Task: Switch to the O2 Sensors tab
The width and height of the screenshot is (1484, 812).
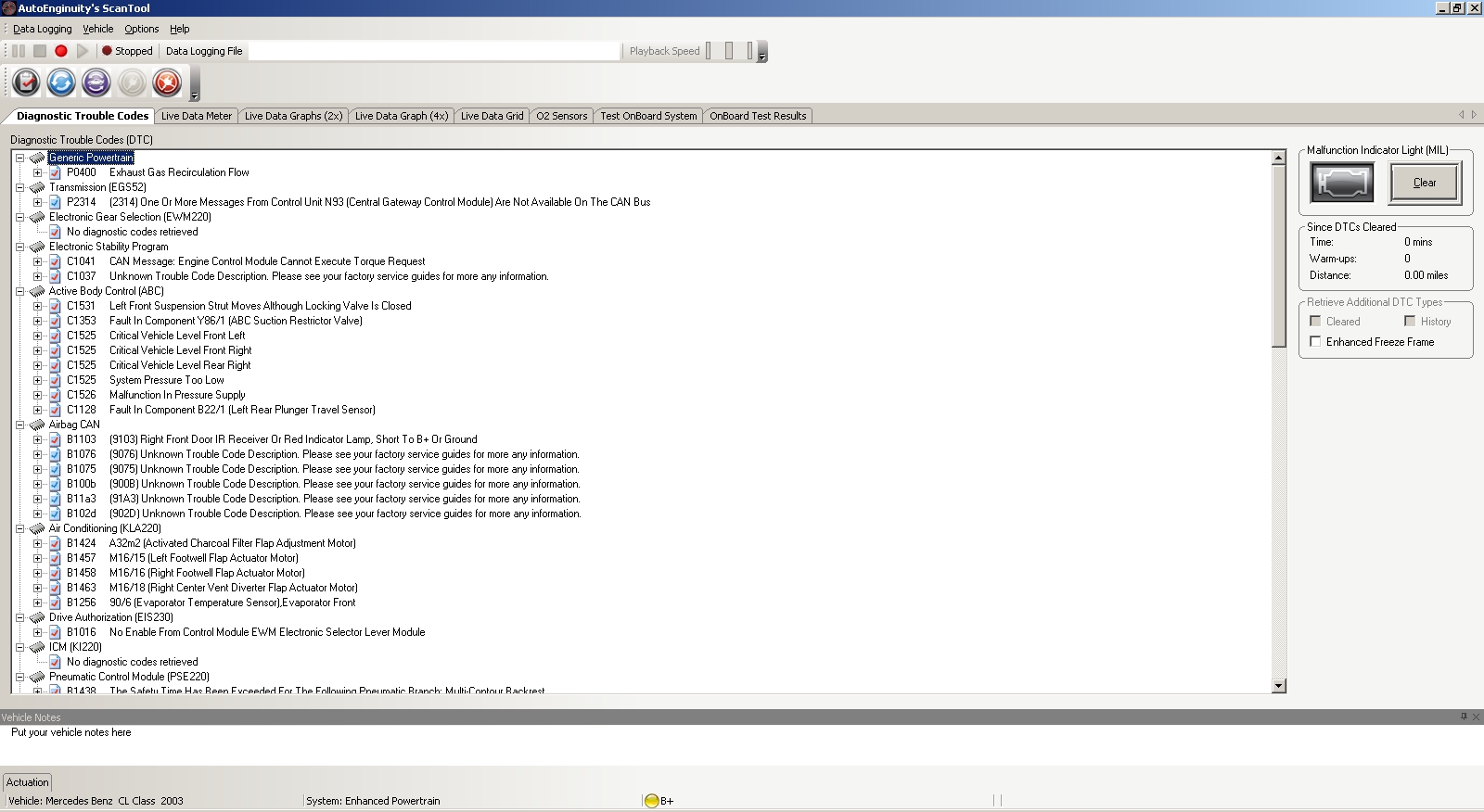Action: click(561, 116)
